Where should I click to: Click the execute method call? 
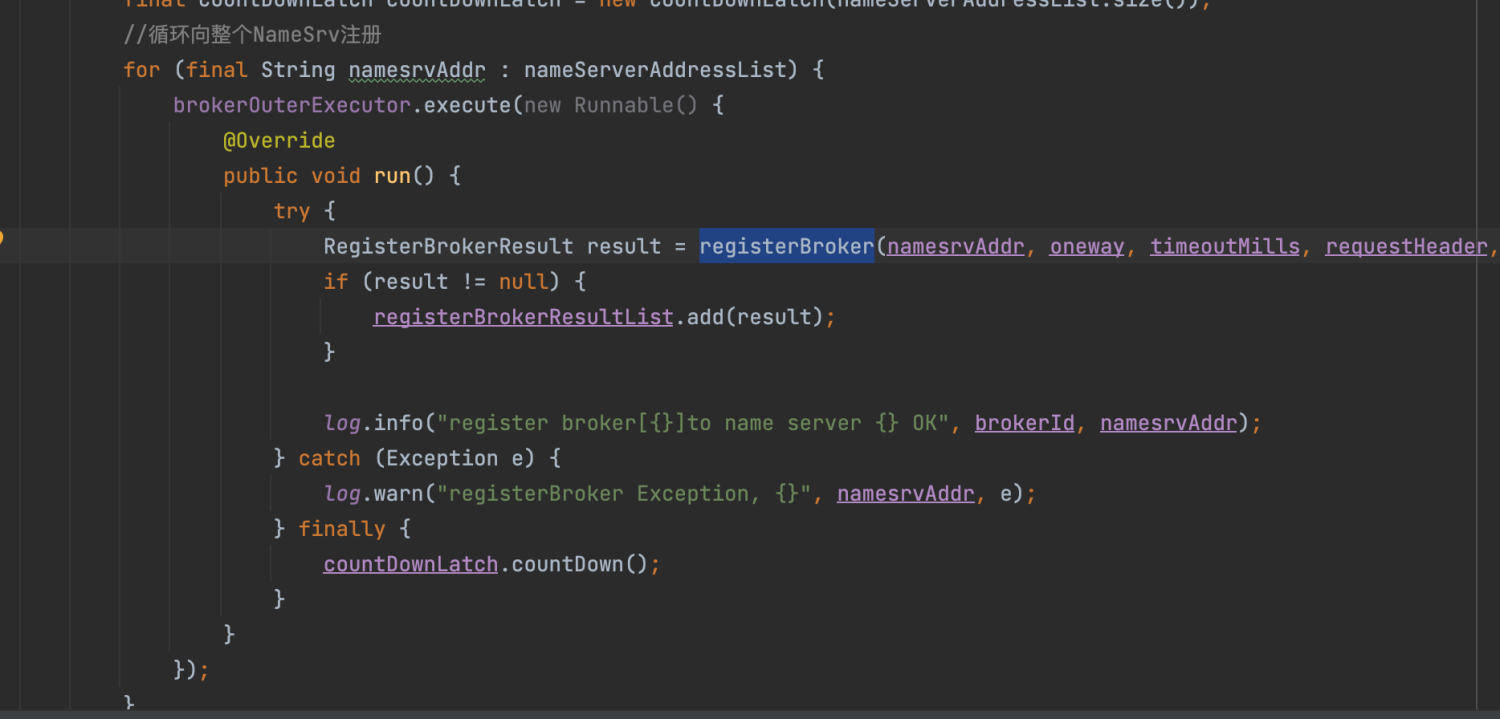(x=467, y=105)
